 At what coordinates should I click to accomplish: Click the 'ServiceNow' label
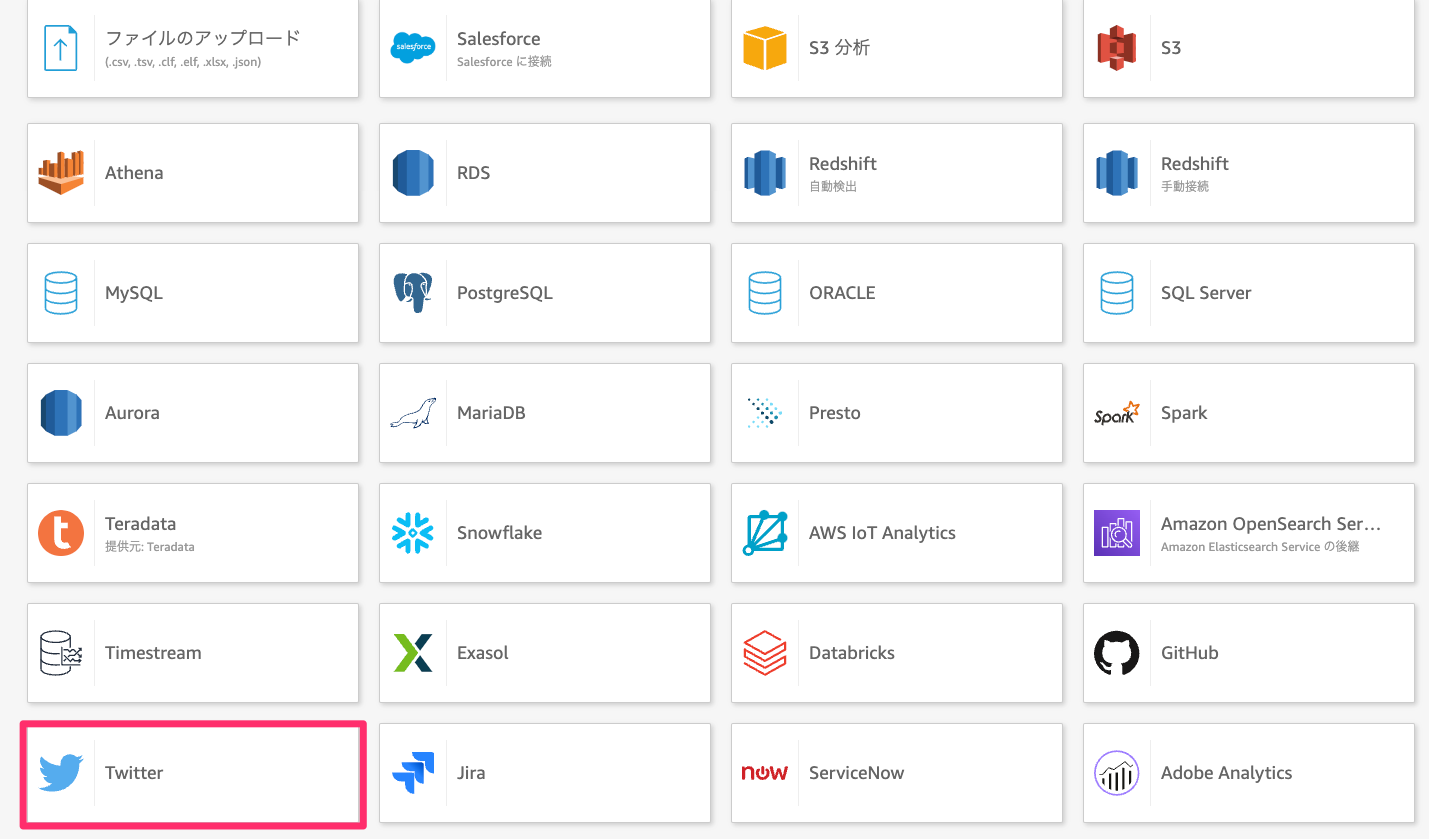click(x=856, y=773)
